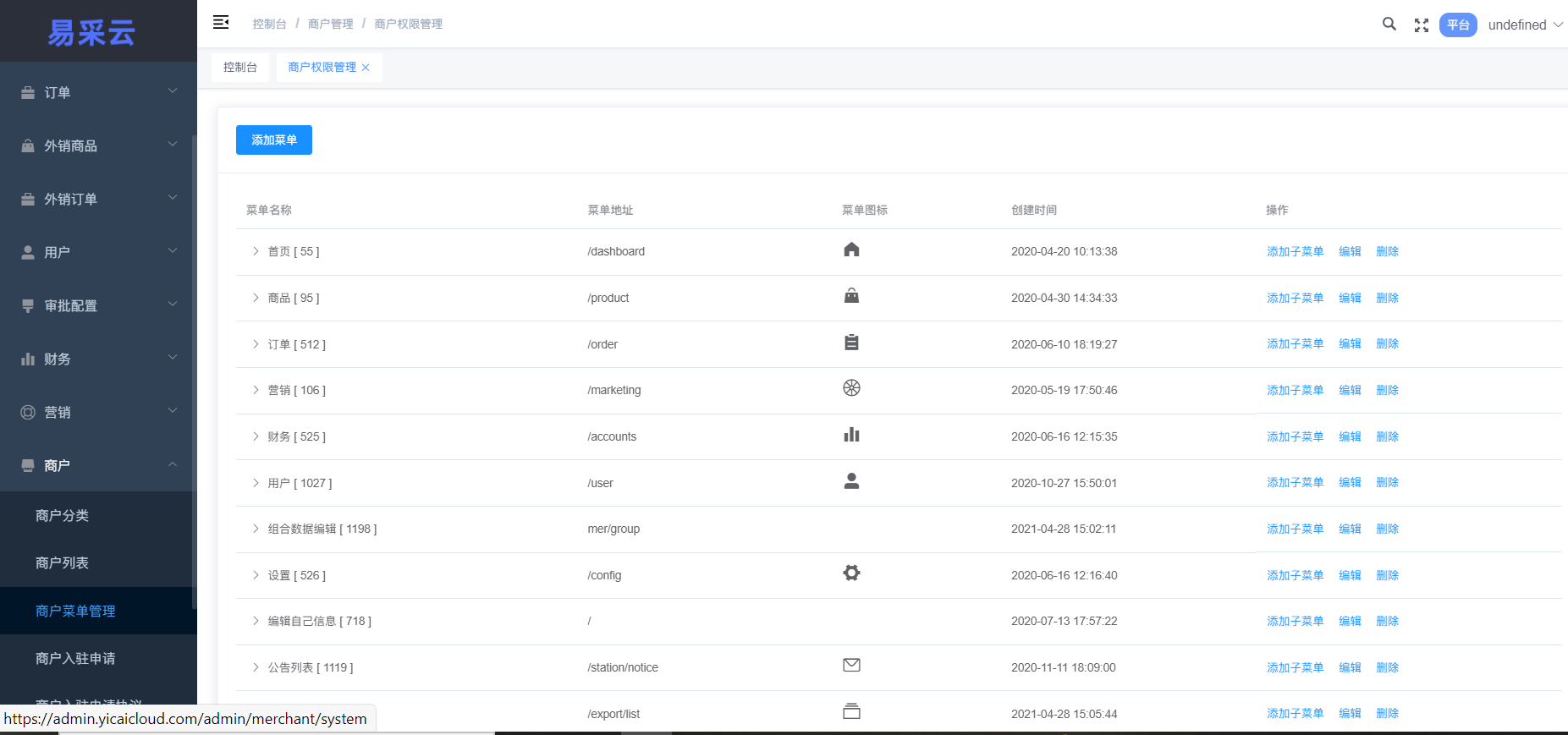Click the shopping bag icon in the 商品 row

(851, 296)
